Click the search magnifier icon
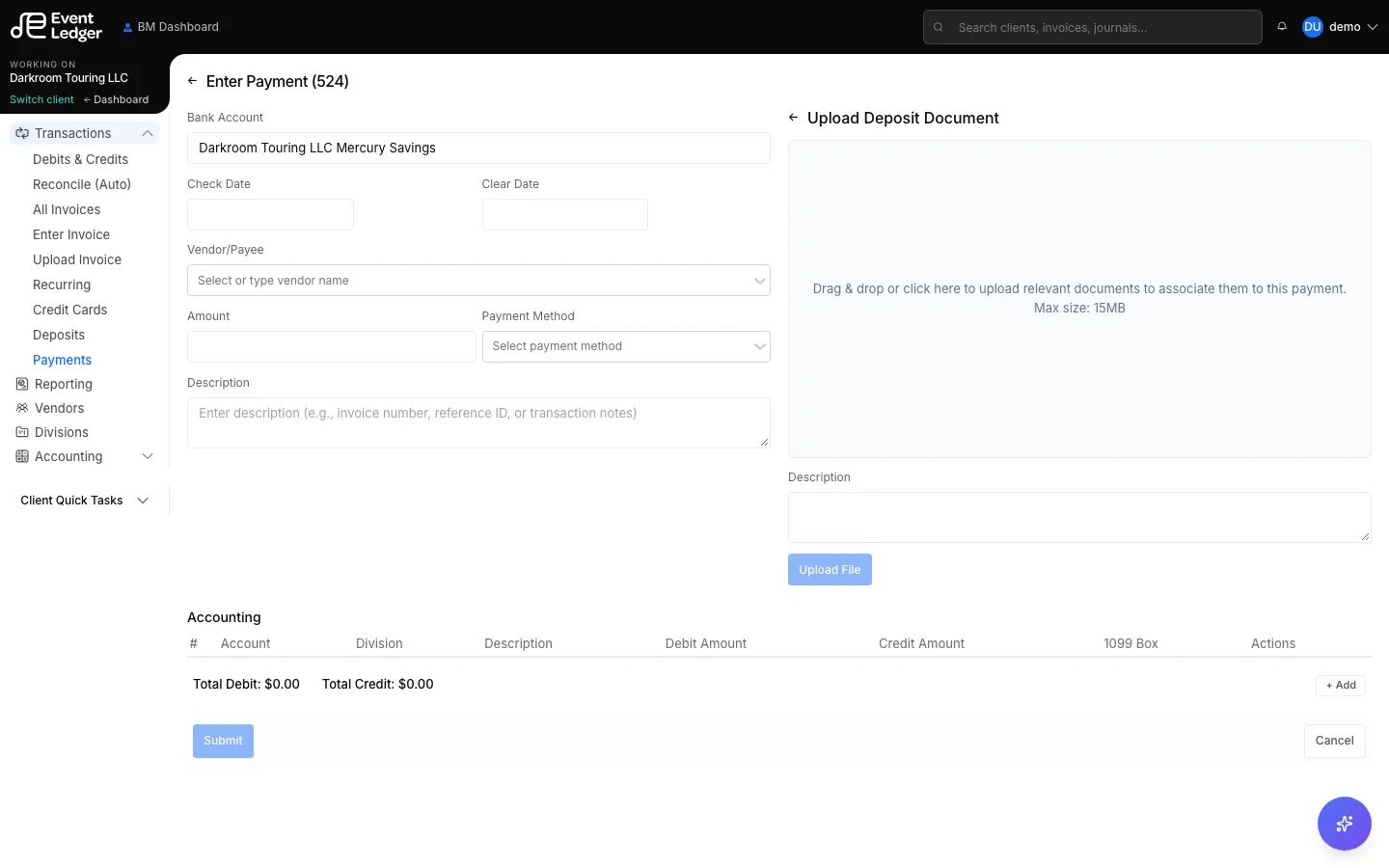Screen dimensions: 1389x868 [938, 27]
